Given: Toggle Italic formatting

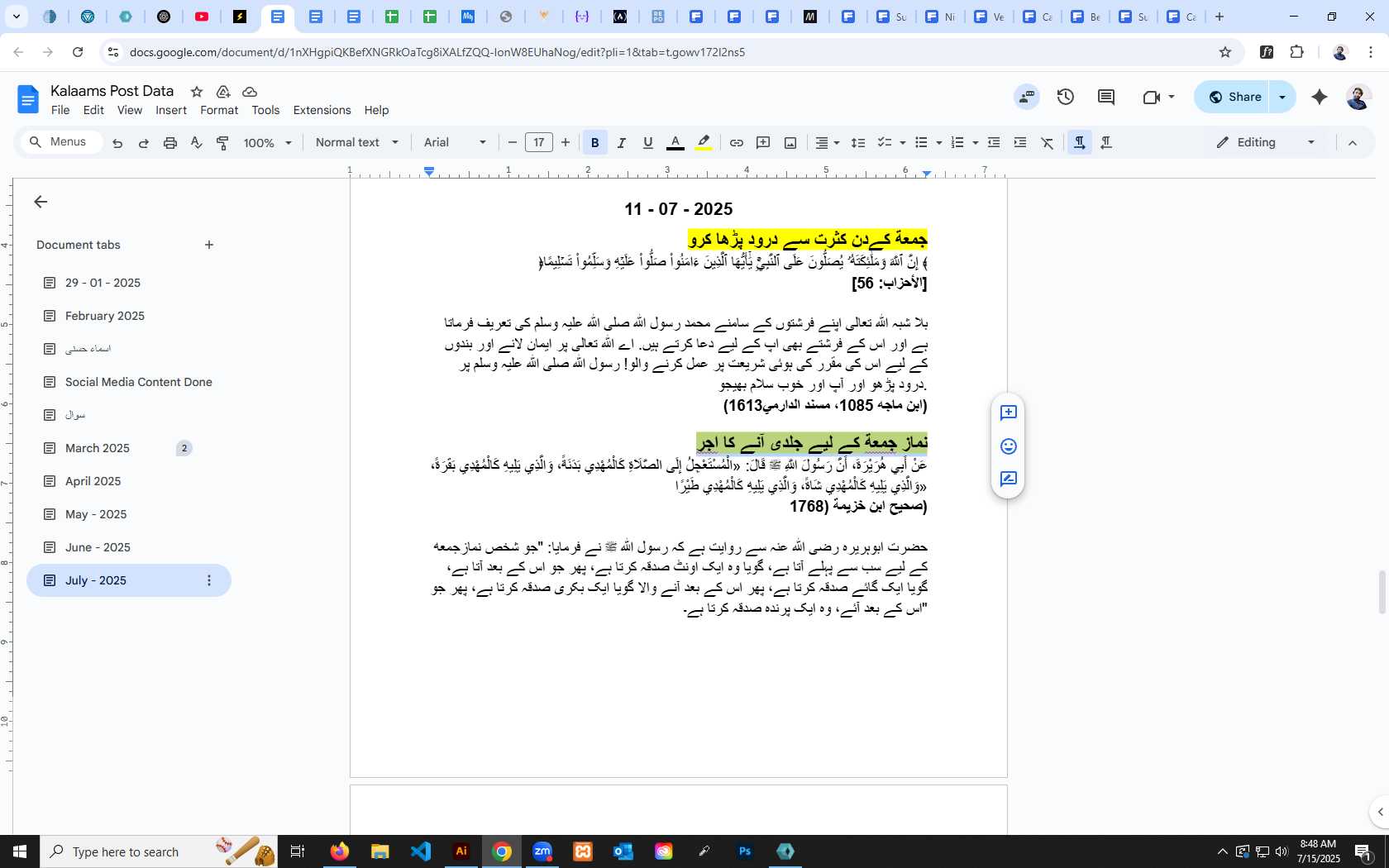Looking at the screenshot, I should [622, 143].
